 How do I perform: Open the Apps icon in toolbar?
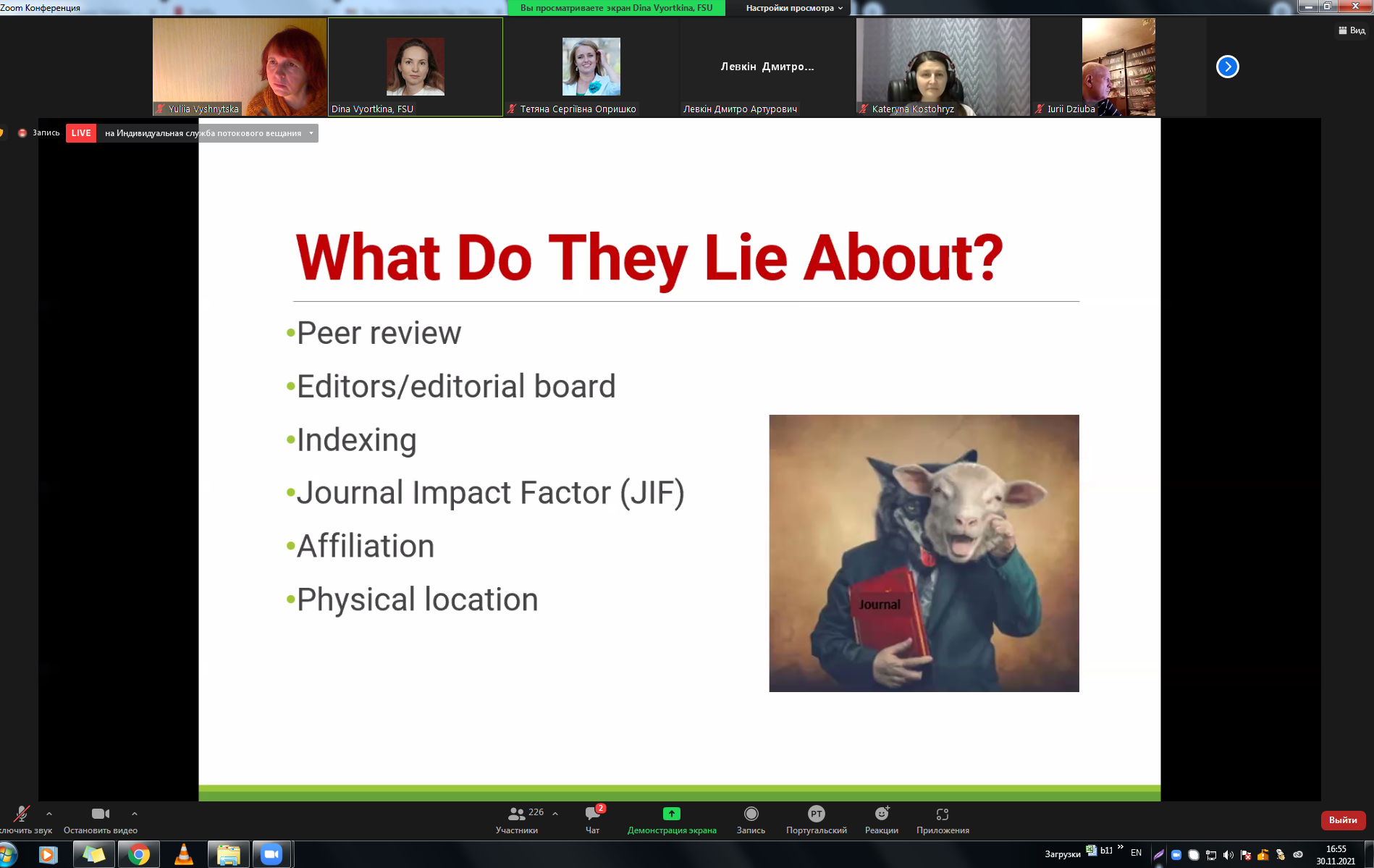click(x=942, y=814)
